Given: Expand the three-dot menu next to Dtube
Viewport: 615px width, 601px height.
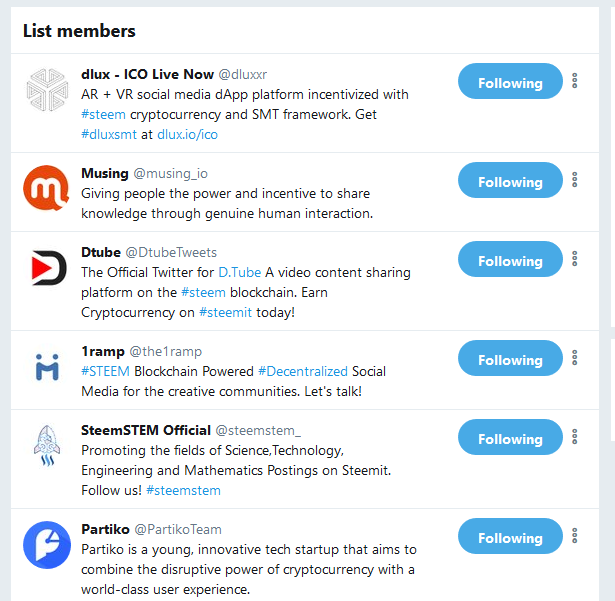Looking at the screenshot, I should pyautogui.click(x=575, y=259).
